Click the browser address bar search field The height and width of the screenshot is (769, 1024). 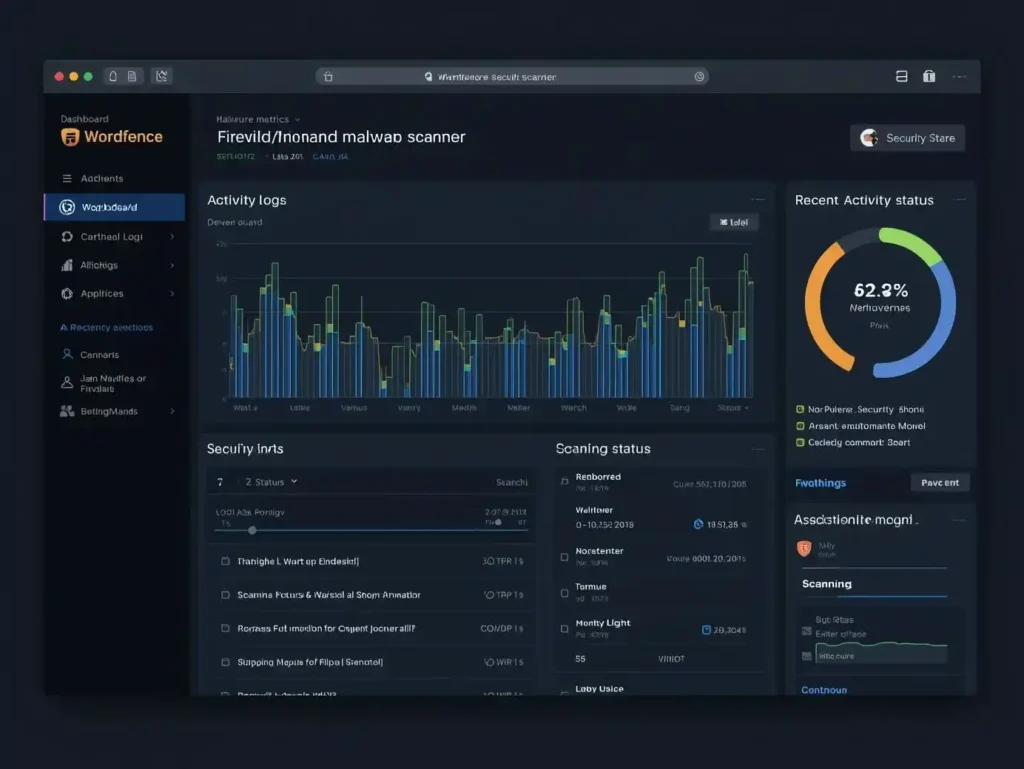coord(512,76)
